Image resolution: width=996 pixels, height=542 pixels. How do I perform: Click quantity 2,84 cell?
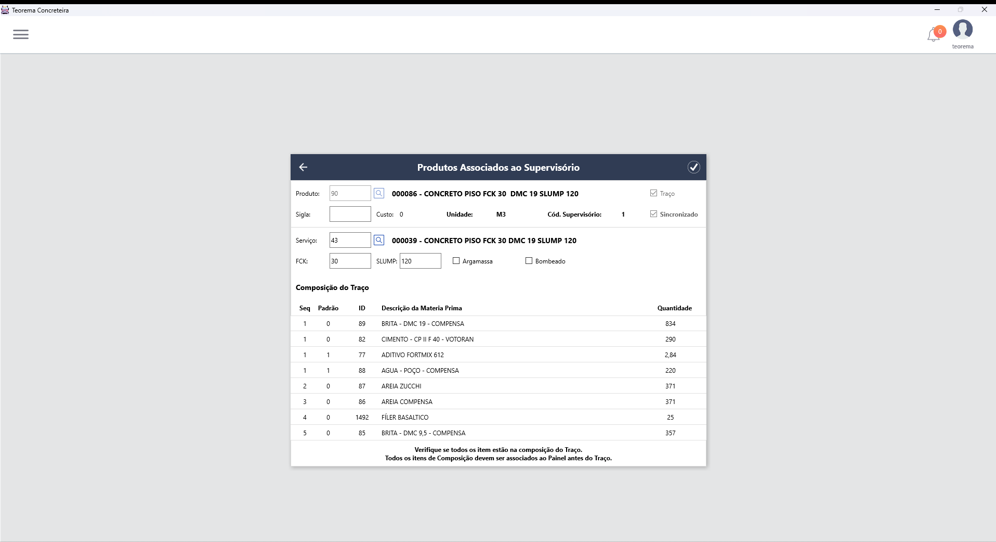pos(670,355)
